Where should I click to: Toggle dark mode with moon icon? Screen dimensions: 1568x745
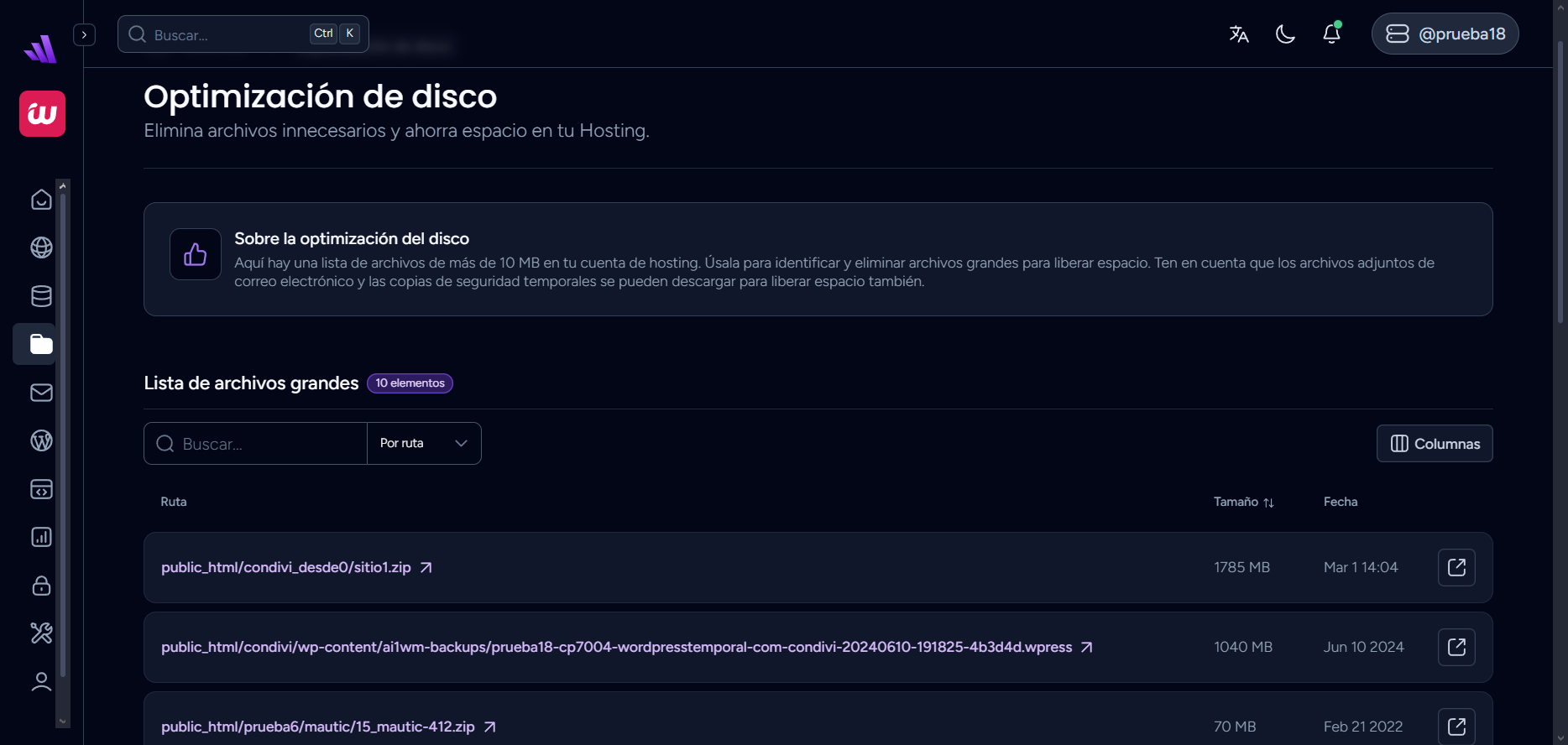click(x=1285, y=34)
